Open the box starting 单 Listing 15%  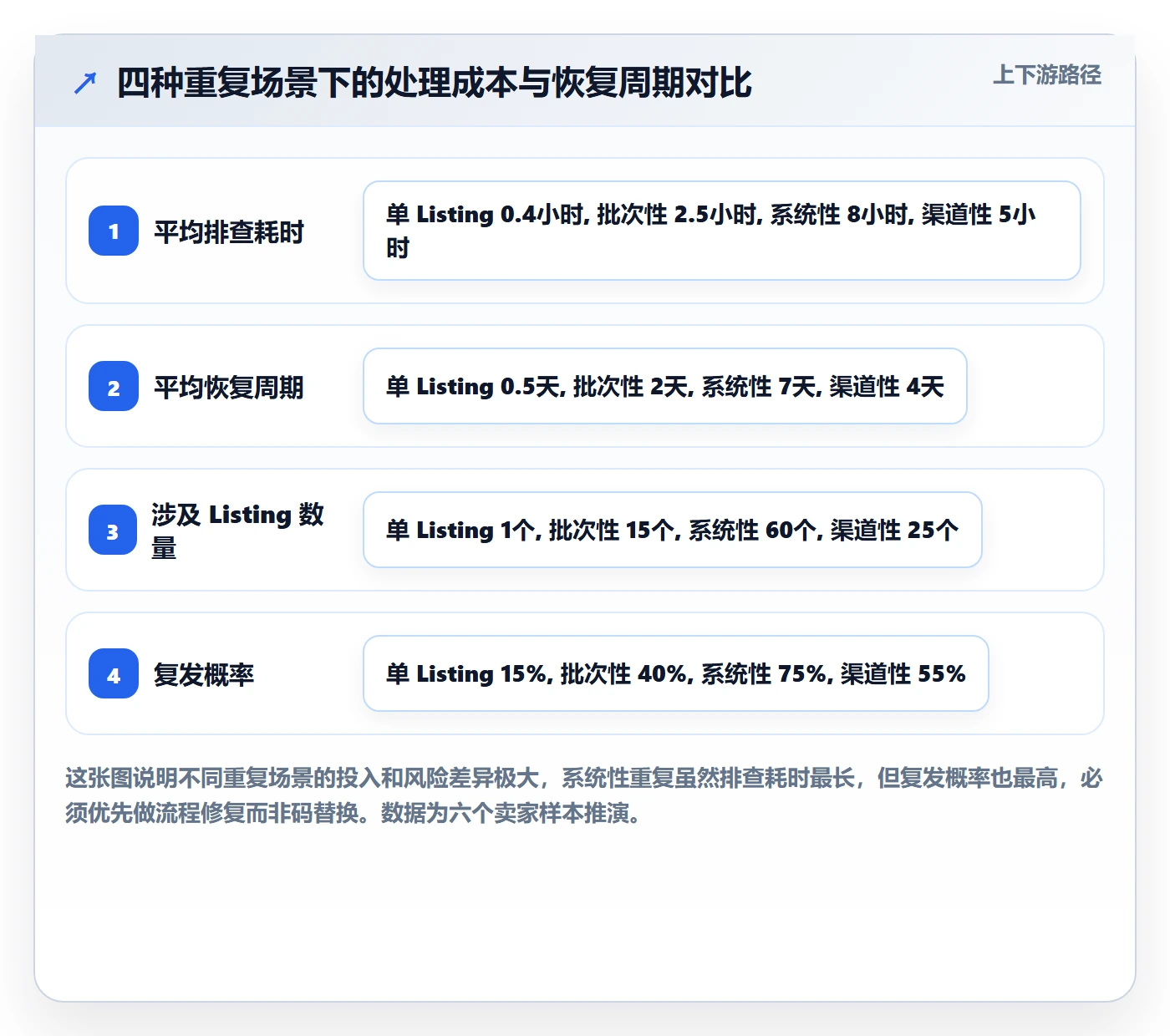(x=676, y=673)
